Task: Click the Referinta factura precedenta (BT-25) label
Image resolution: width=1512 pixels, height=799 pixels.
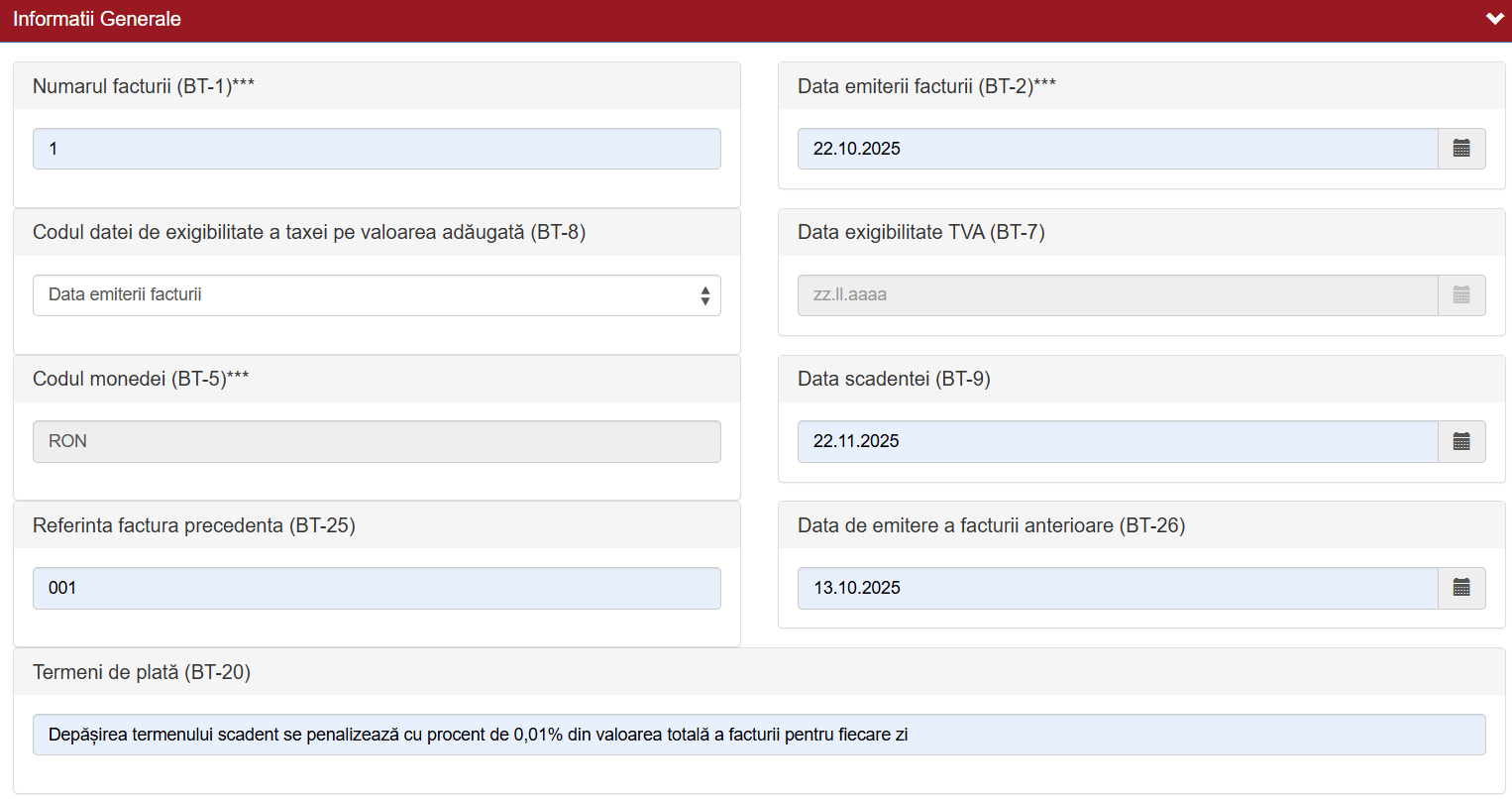Action: coord(194,525)
